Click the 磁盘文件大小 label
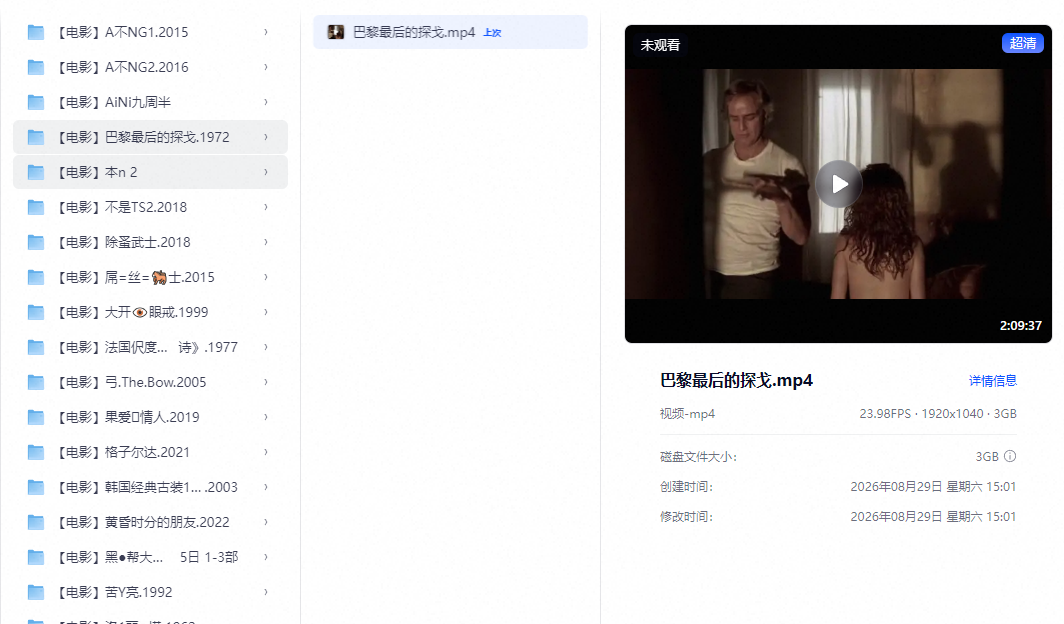The width and height of the screenshot is (1064, 624). point(698,457)
